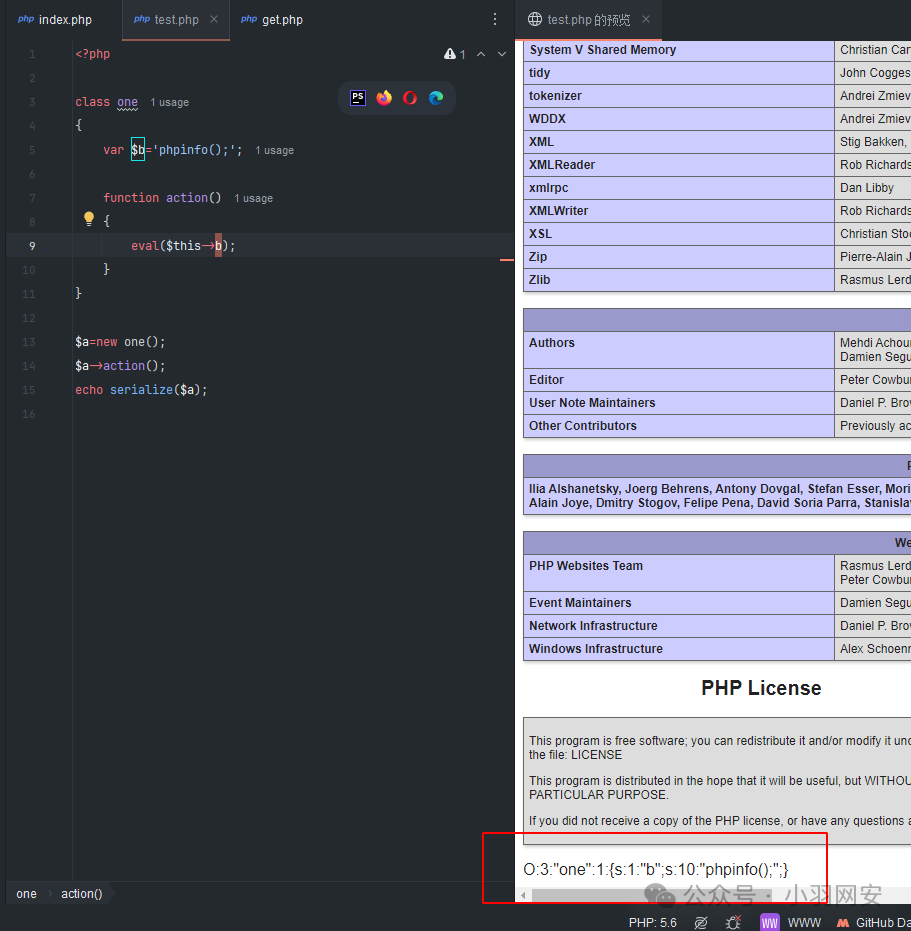Open the page in Firefox

(384, 98)
